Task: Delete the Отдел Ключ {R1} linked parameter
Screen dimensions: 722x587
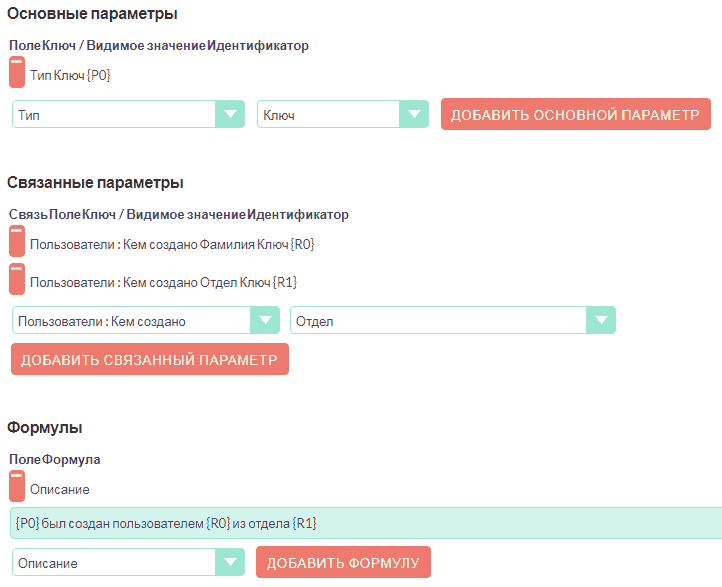Action: [x=16, y=279]
